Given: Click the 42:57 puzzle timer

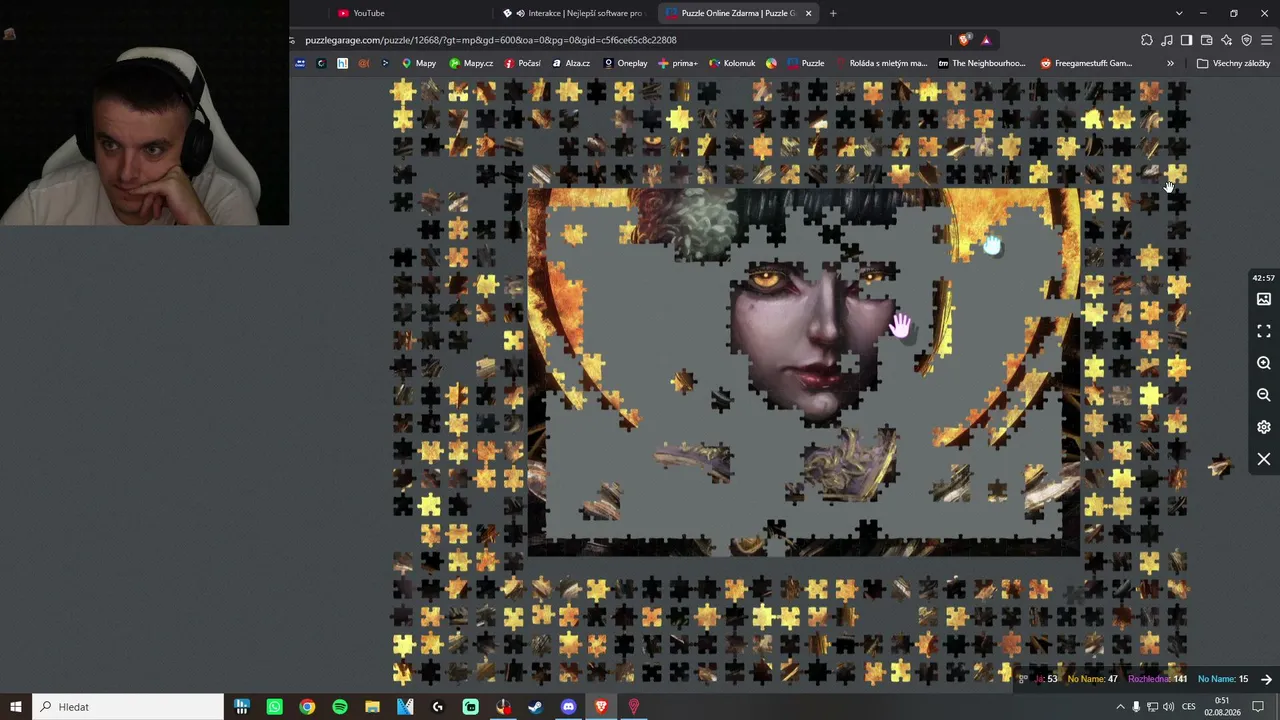Looking at the screenshot, I should [1264, 278].
